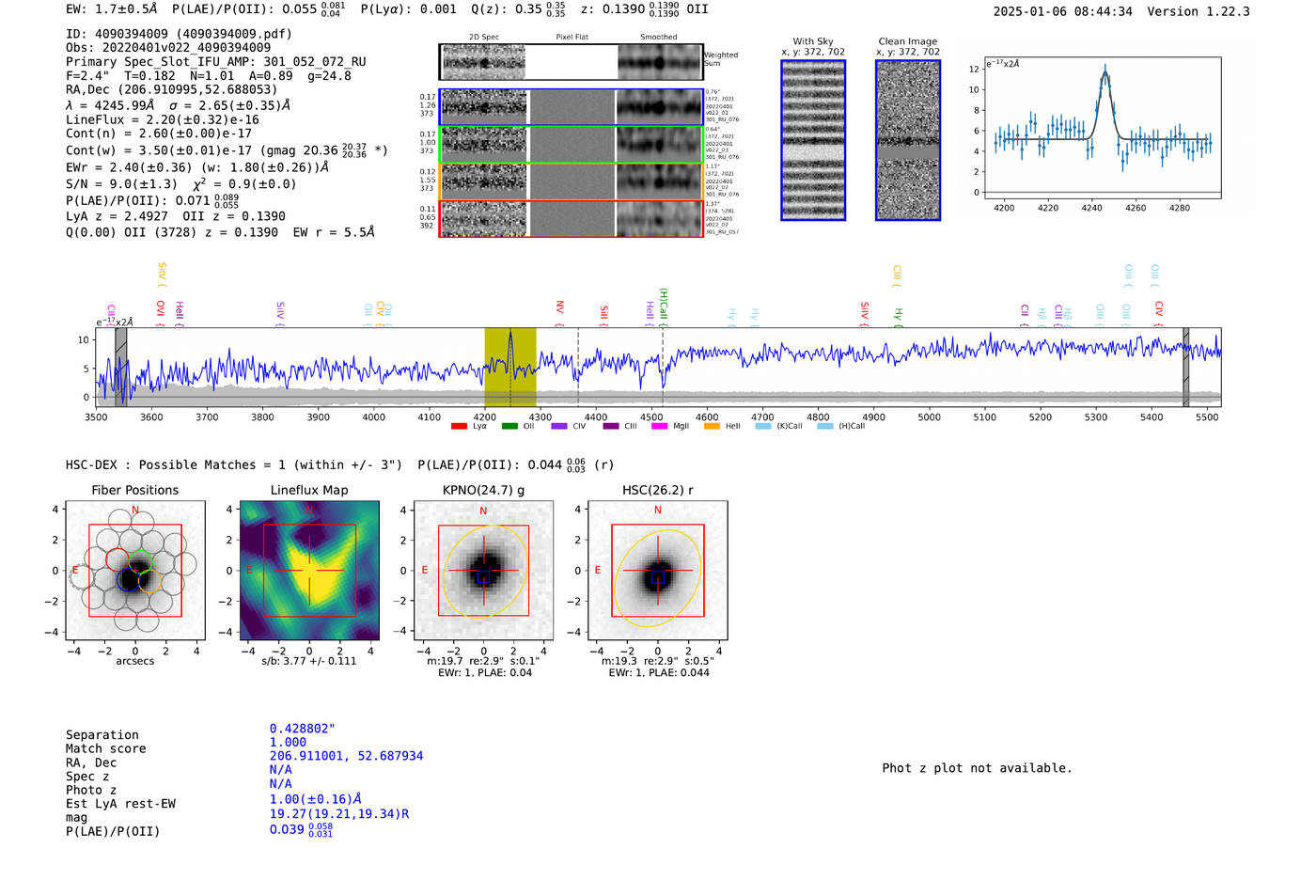Click the matched RA, Dec 206.911001, 52.687934

click(346, 756)
